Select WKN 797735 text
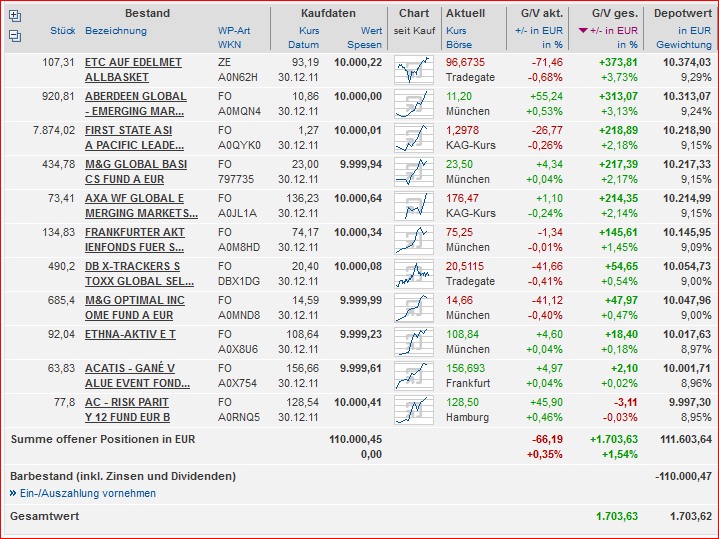 point(236,179)
